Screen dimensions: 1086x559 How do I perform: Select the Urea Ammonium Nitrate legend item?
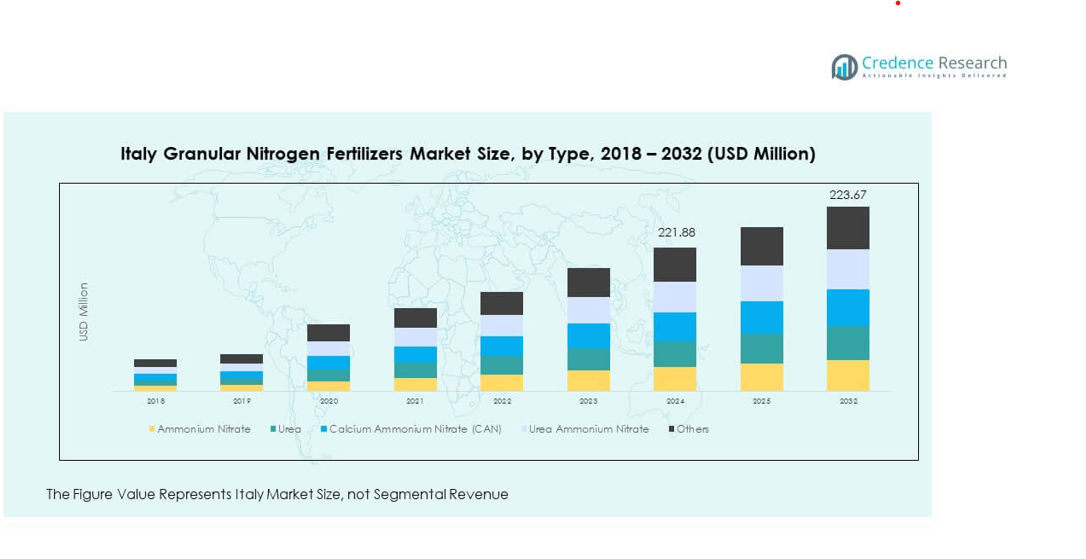(x=588, y=429)
